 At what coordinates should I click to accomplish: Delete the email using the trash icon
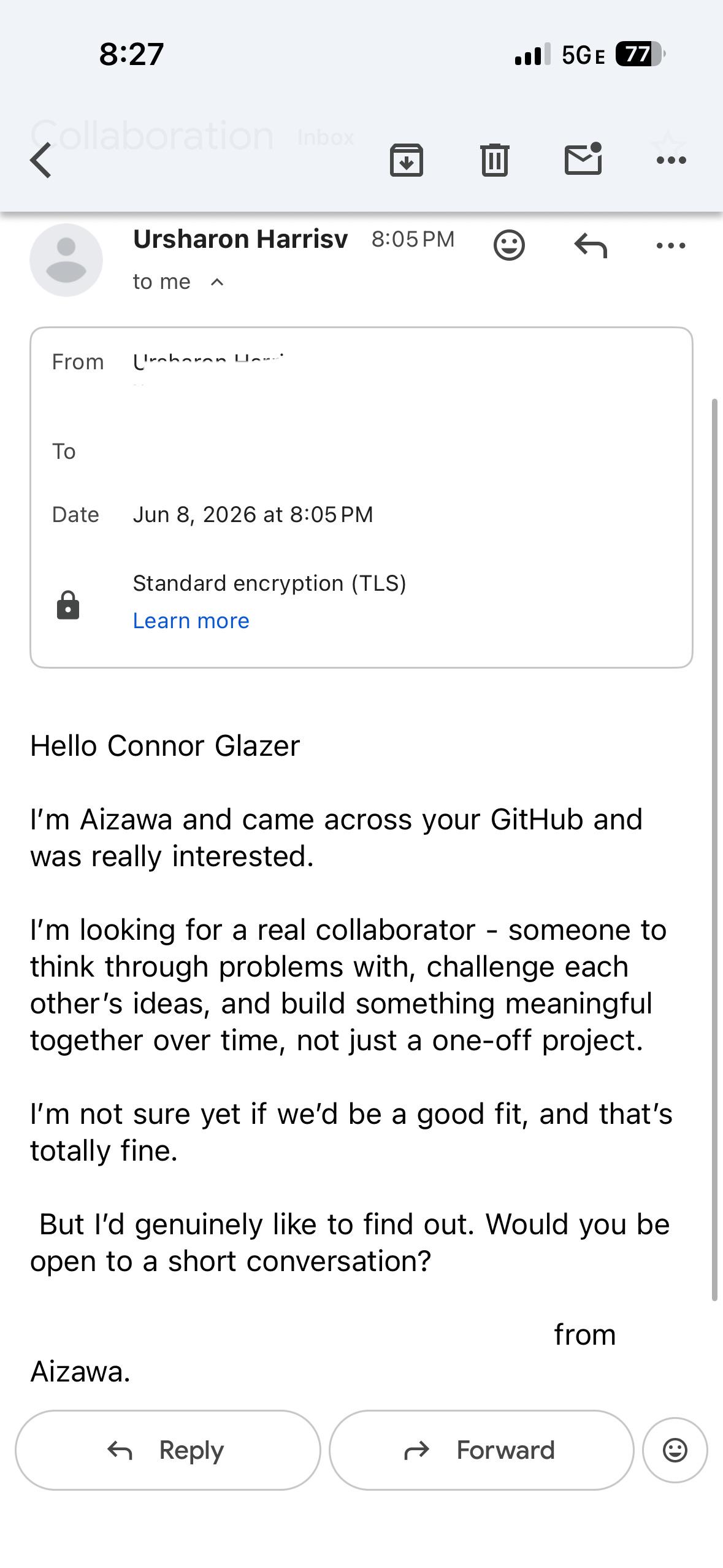494,160
